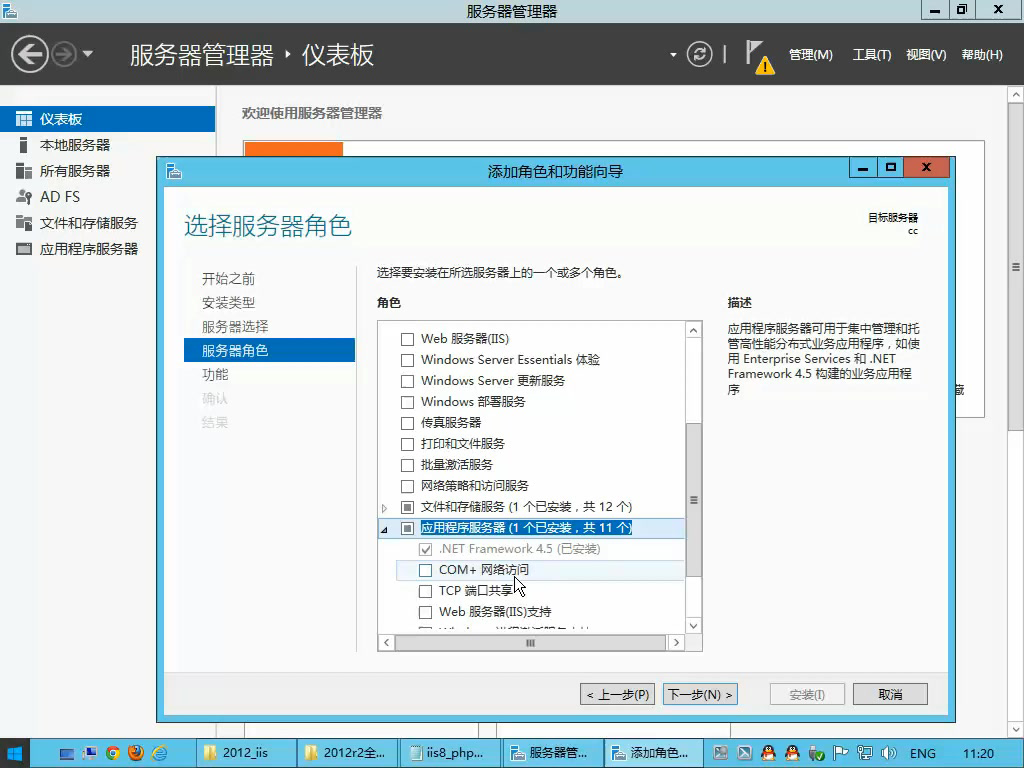Go to the 功能 wizard step

pos(215,374)
